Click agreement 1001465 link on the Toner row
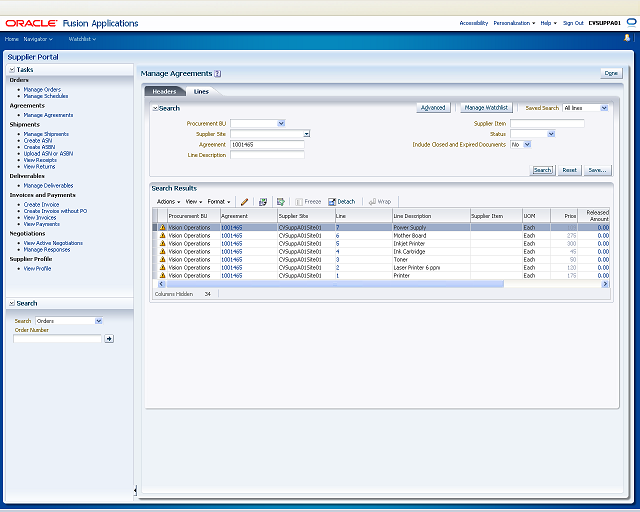640x512 pixels. point(231,260)
